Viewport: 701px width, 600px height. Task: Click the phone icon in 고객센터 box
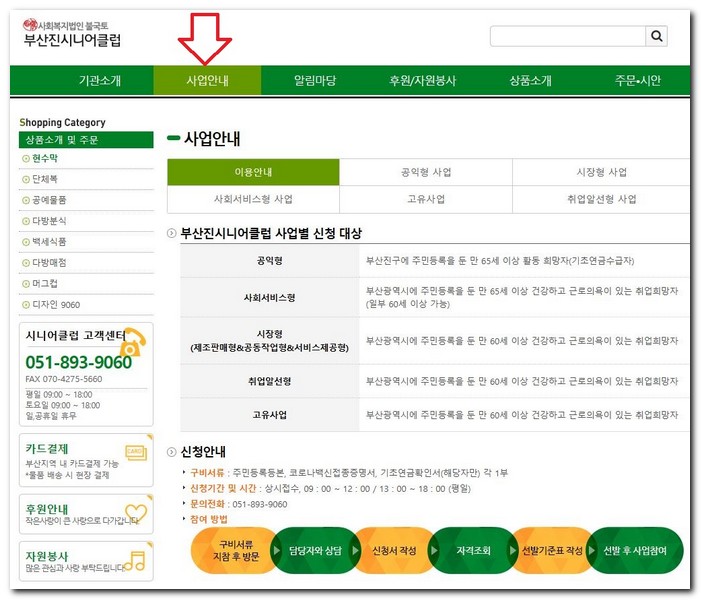pos(135,342)
